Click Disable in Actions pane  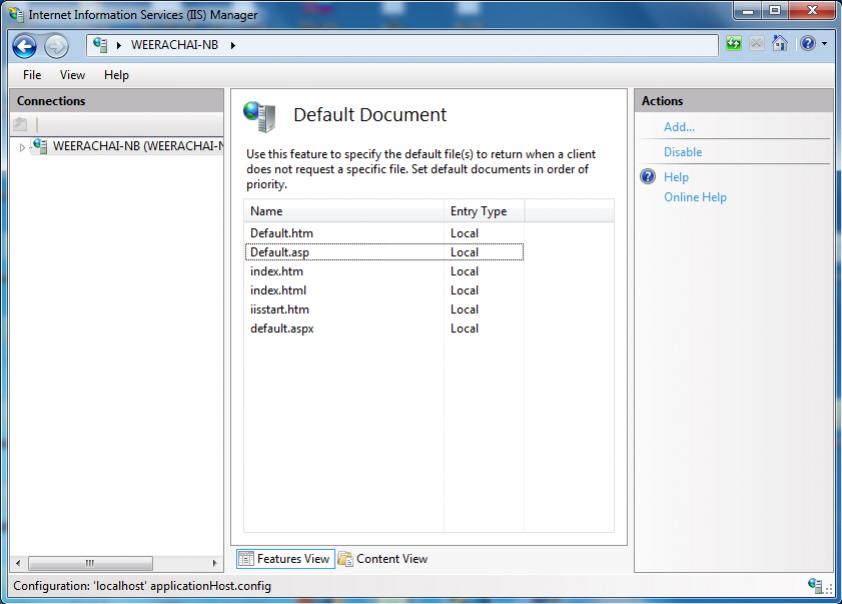pyautogui.click(x=683, y=152)
